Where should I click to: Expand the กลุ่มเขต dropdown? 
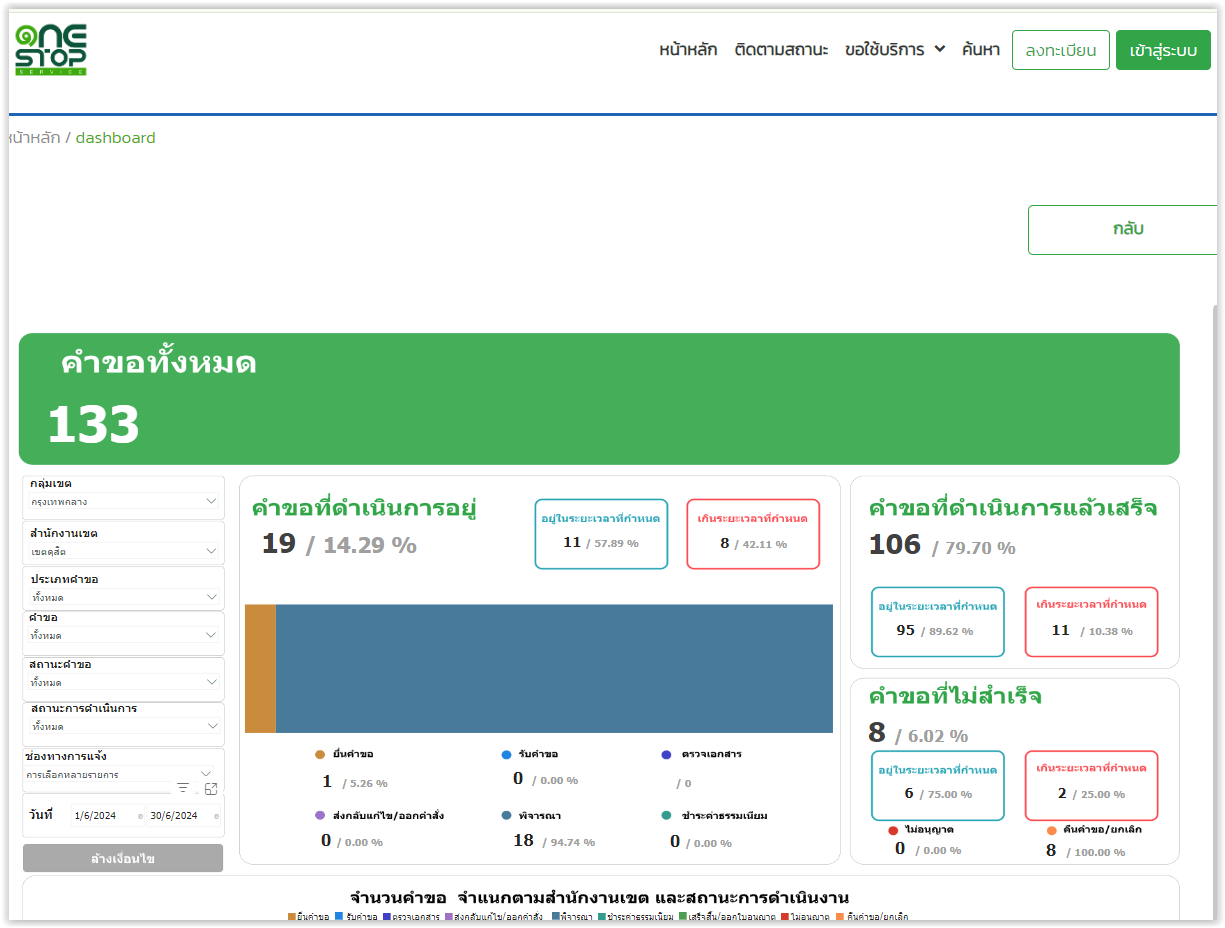[210, 501]
